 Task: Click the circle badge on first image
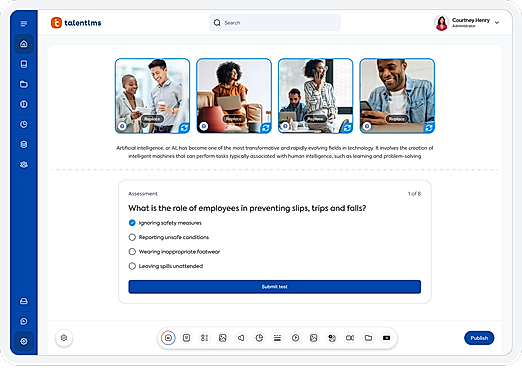122,126
